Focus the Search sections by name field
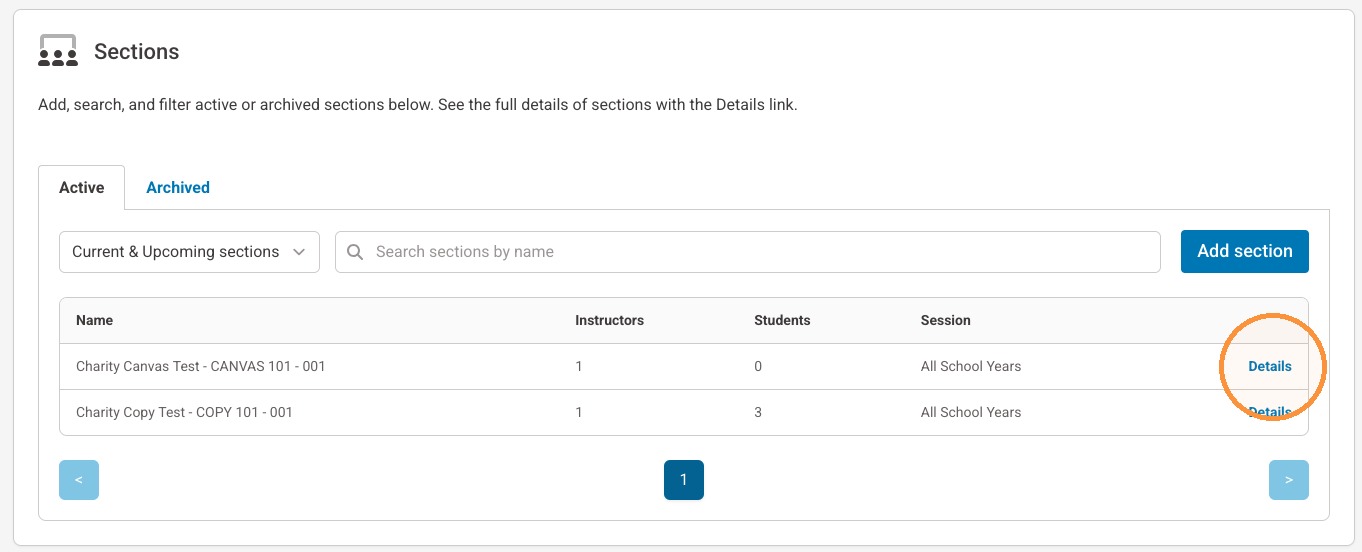 pos(747,252)
